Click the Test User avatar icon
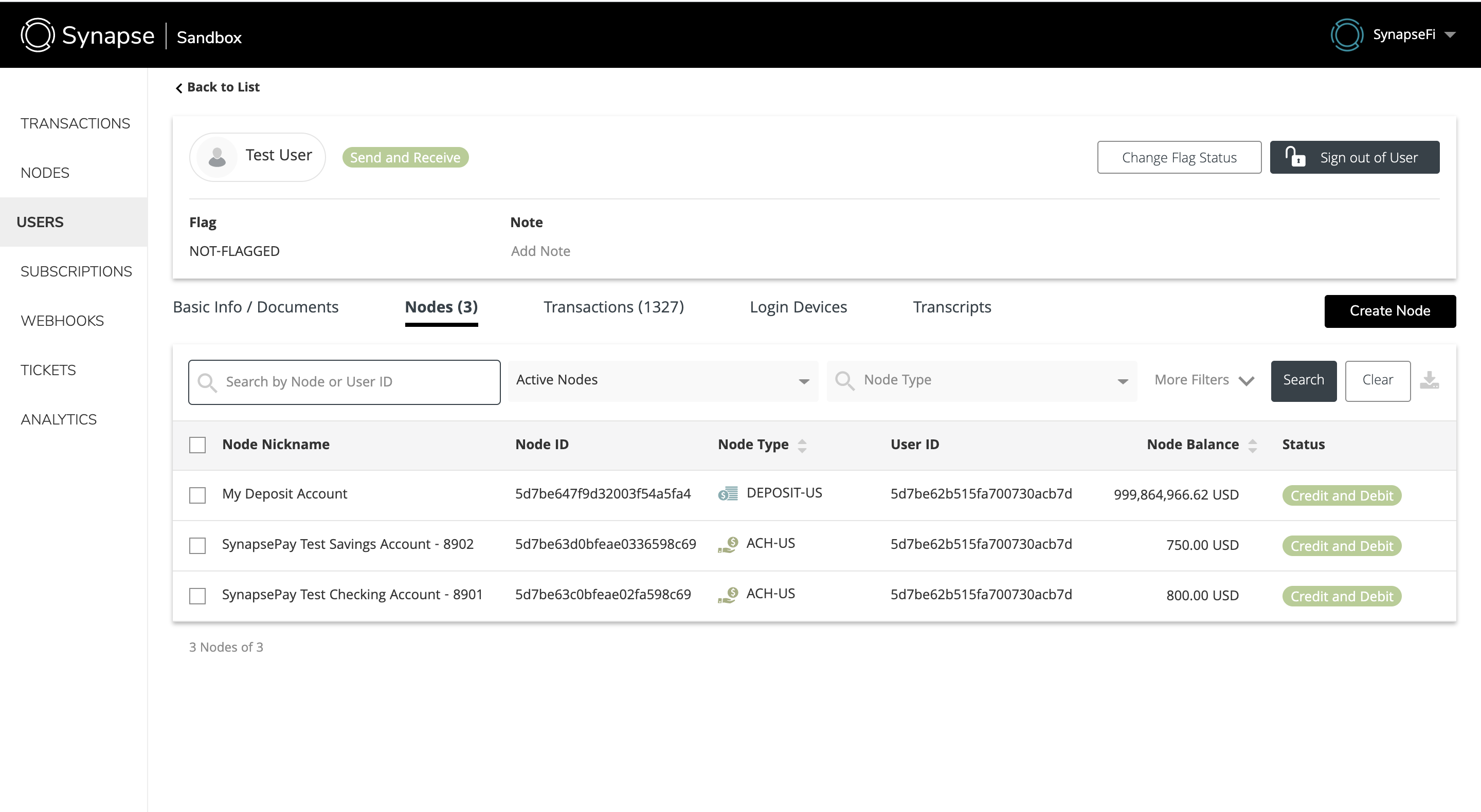This screenshot has width=1481, height=812. tap(216, 156)
